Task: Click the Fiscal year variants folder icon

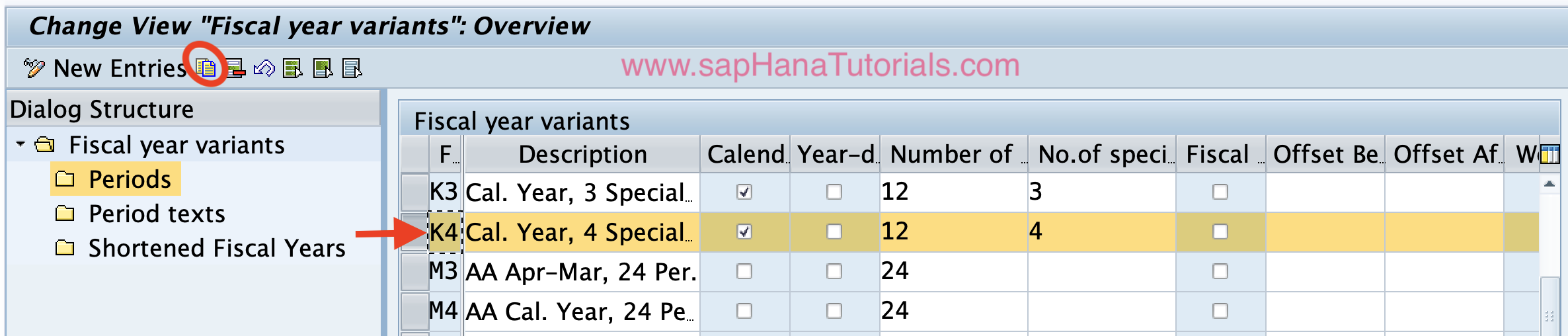Action: 45,145
